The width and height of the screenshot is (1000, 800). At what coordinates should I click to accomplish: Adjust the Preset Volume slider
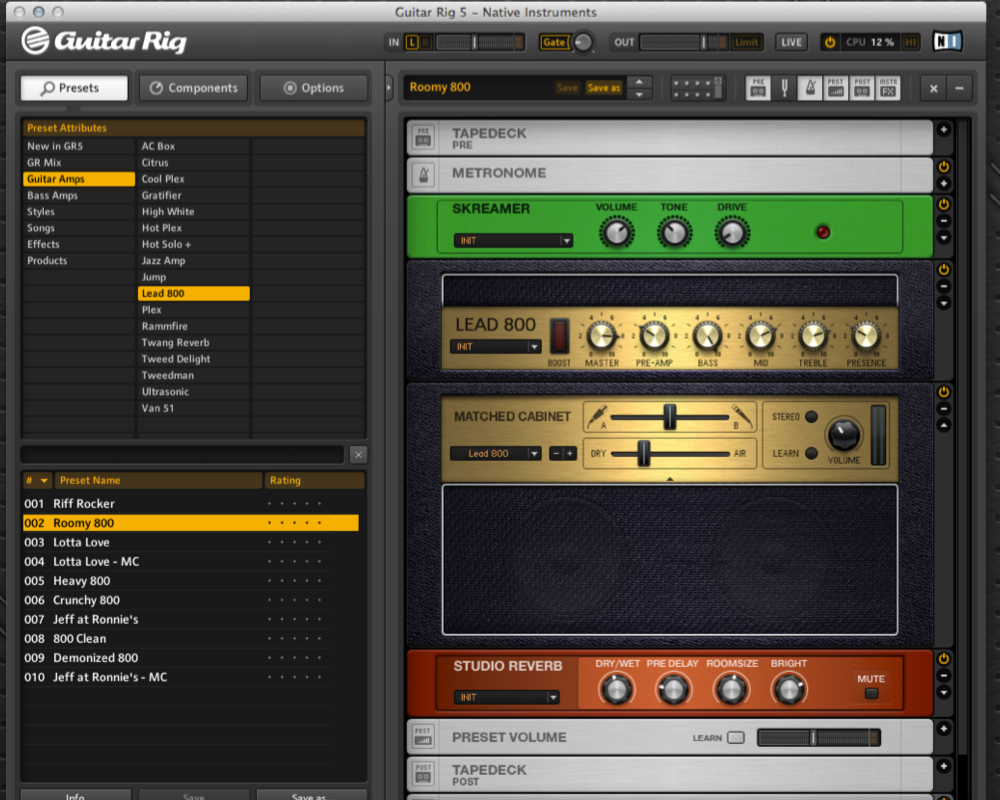tap(819, 738)
